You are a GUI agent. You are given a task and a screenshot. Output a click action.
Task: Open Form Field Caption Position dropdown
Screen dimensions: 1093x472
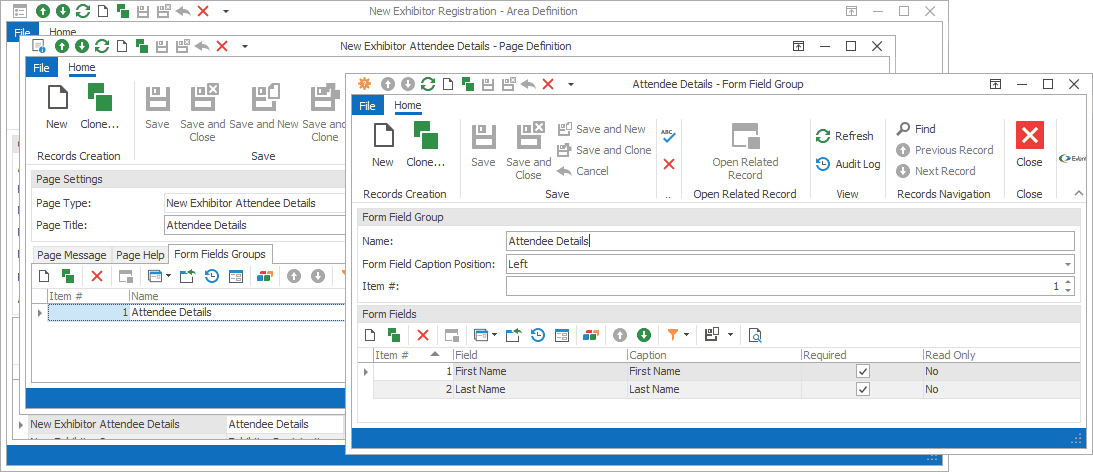pyautogui.click(x=1068, y=264)
